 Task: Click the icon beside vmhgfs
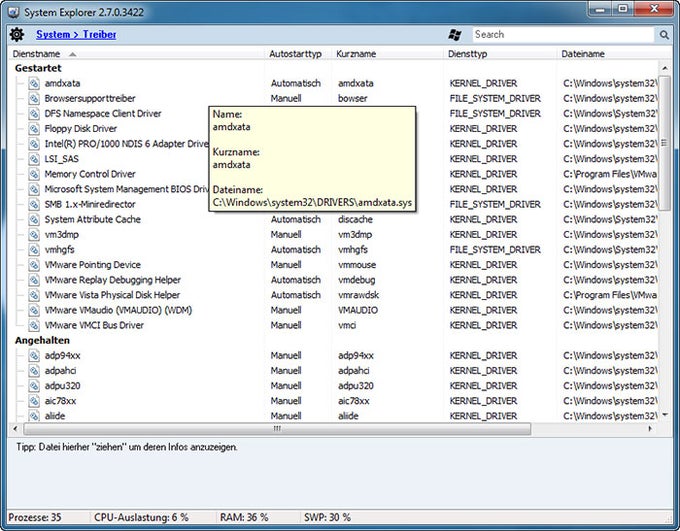pyautogui.click(x=34, y=250)
